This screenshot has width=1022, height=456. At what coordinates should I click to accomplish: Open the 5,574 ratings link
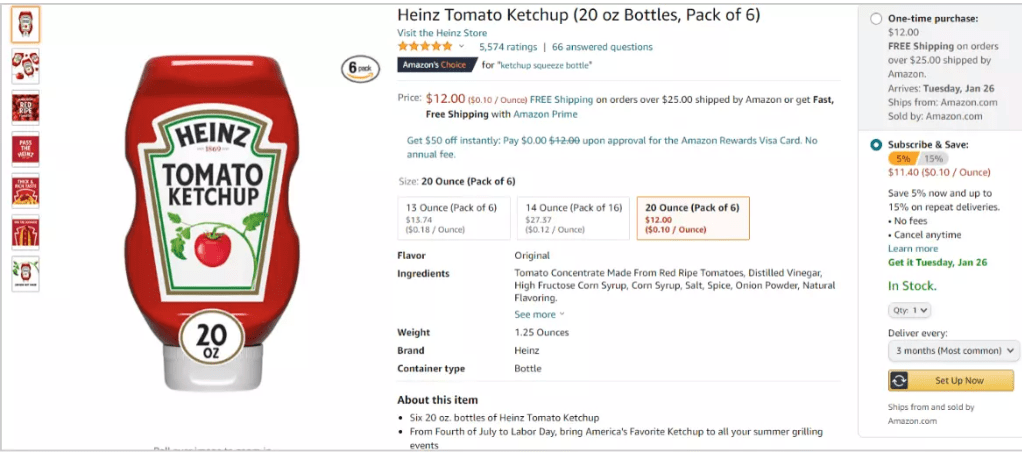pyautogui.click(x=508, y=47)
